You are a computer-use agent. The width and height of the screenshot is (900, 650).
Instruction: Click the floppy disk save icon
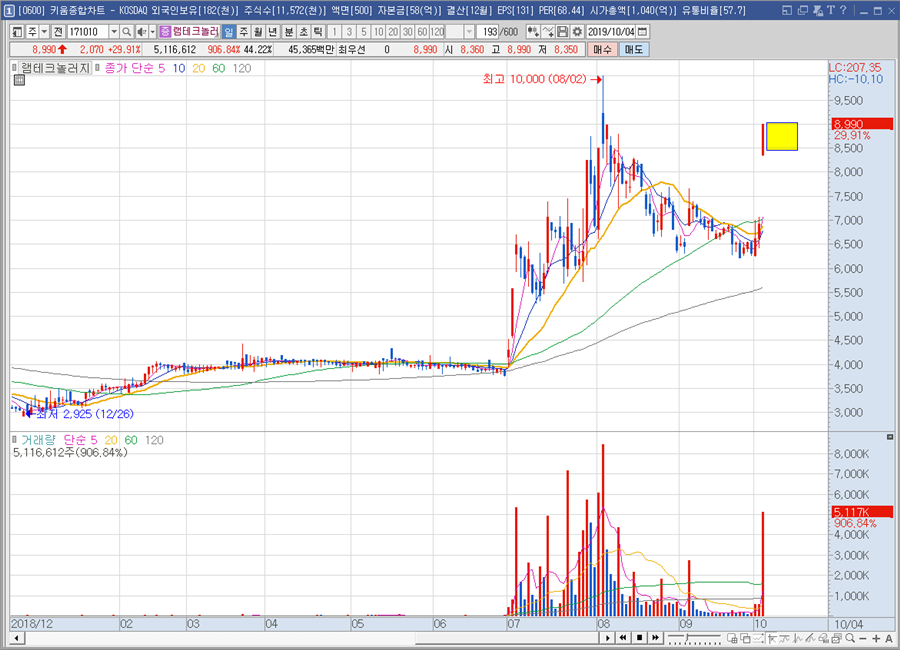[x=562, y=32]
